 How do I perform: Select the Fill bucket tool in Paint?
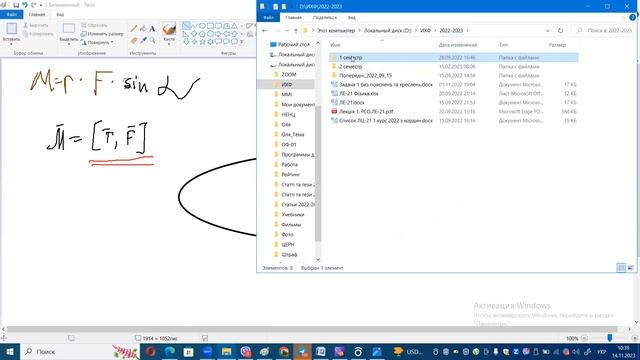[x=143, y=29]
